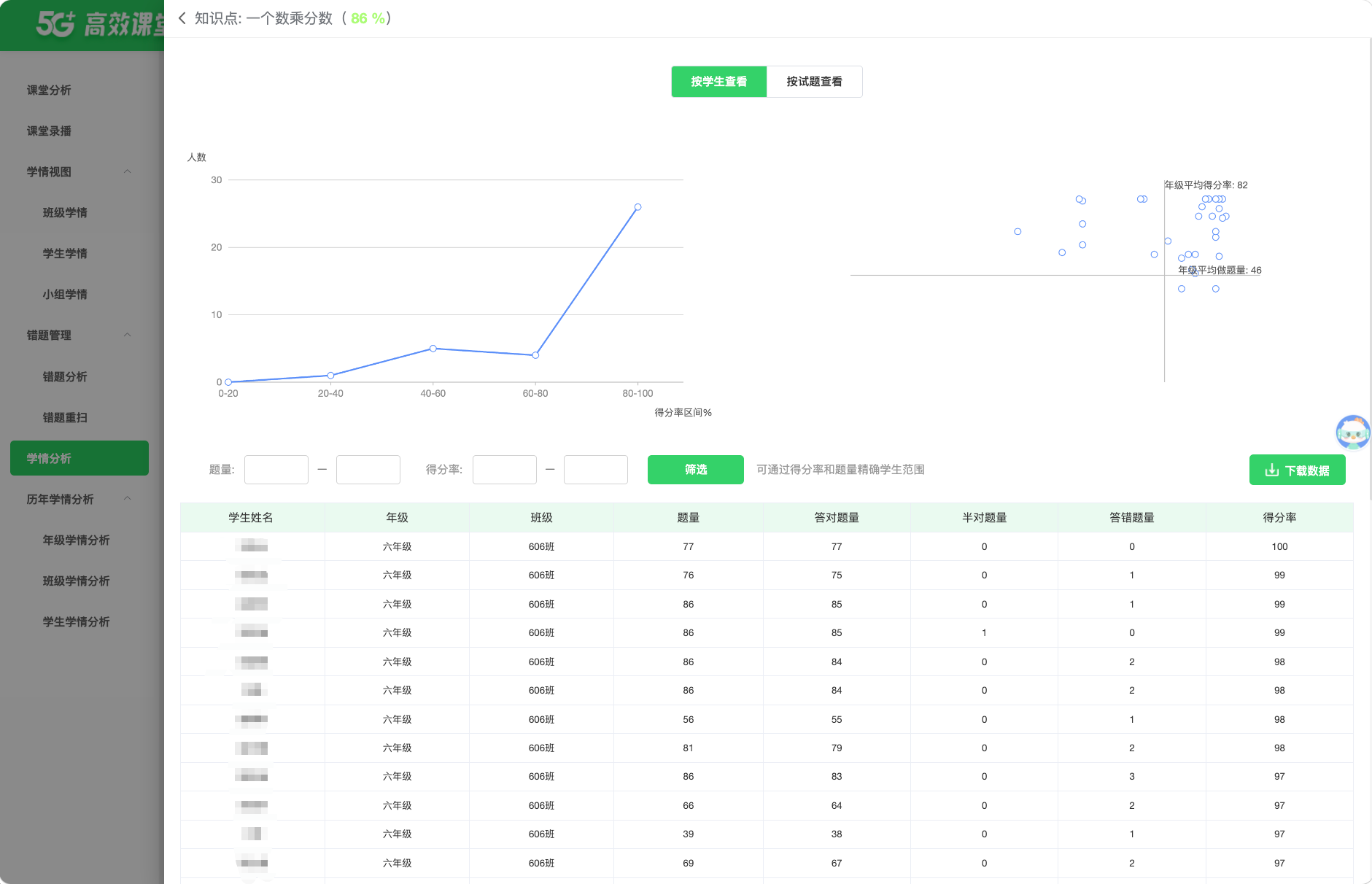This screenshot has width=1372, height=884.
Task: Click the 年级 column header
Action: (397, 518)
